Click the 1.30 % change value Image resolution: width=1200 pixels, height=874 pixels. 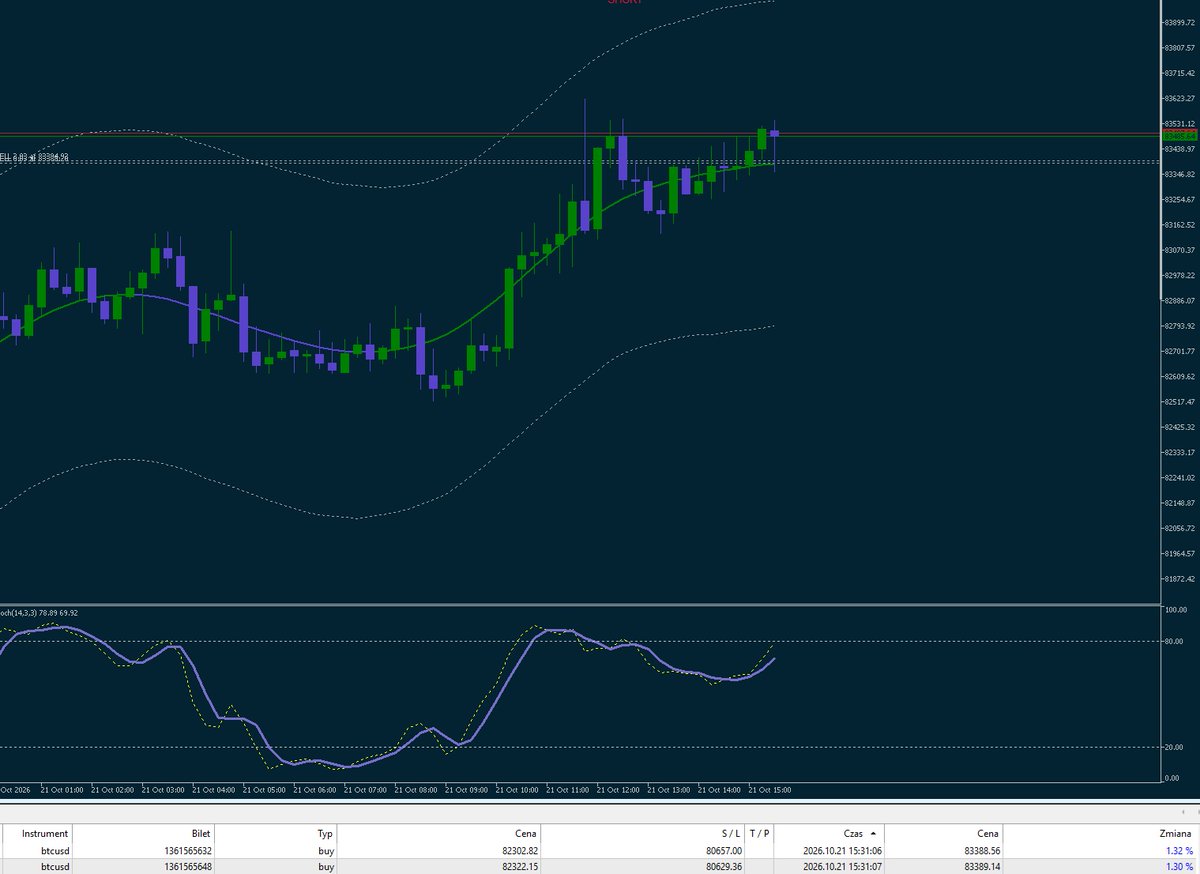[x=1178, y=866]
